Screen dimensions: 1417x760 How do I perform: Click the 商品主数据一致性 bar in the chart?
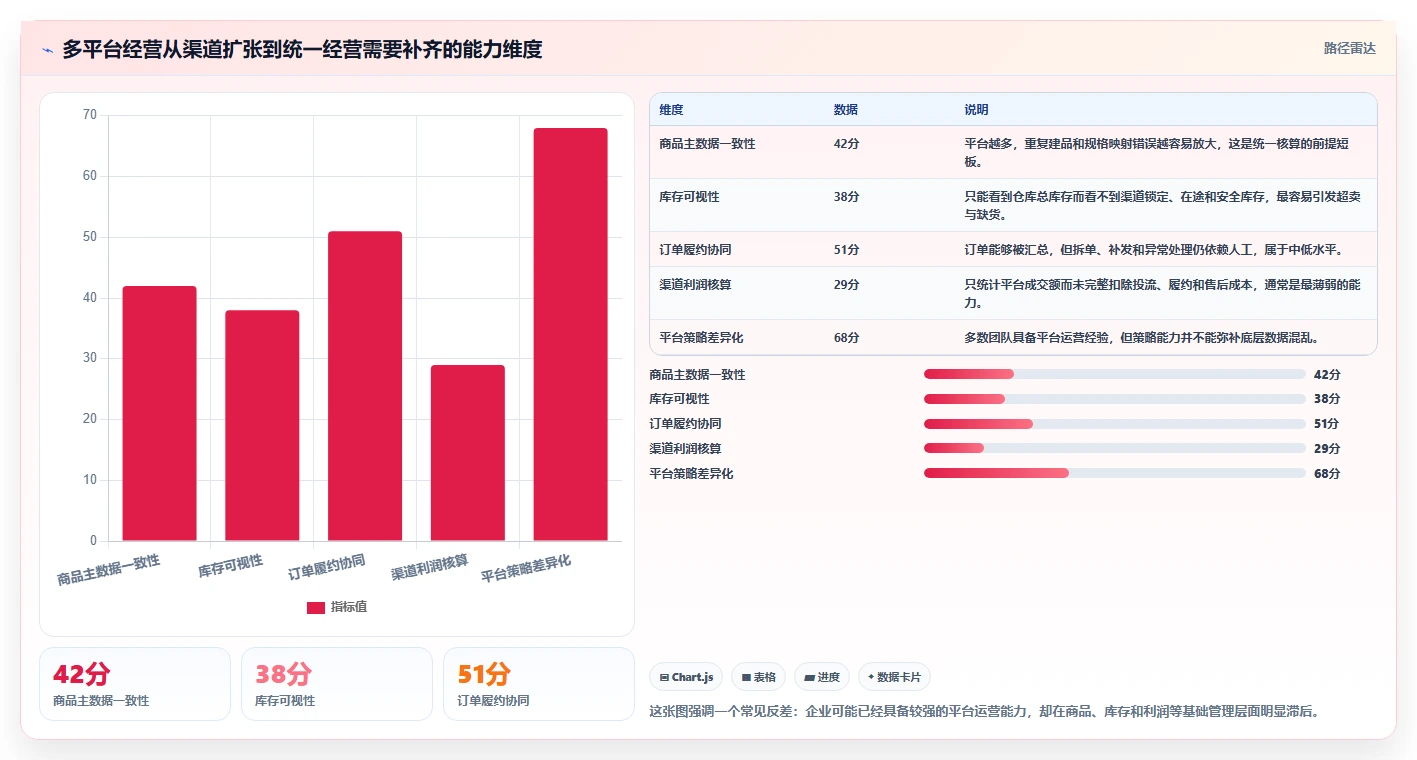pyautogui.click(x=159, y=413)
